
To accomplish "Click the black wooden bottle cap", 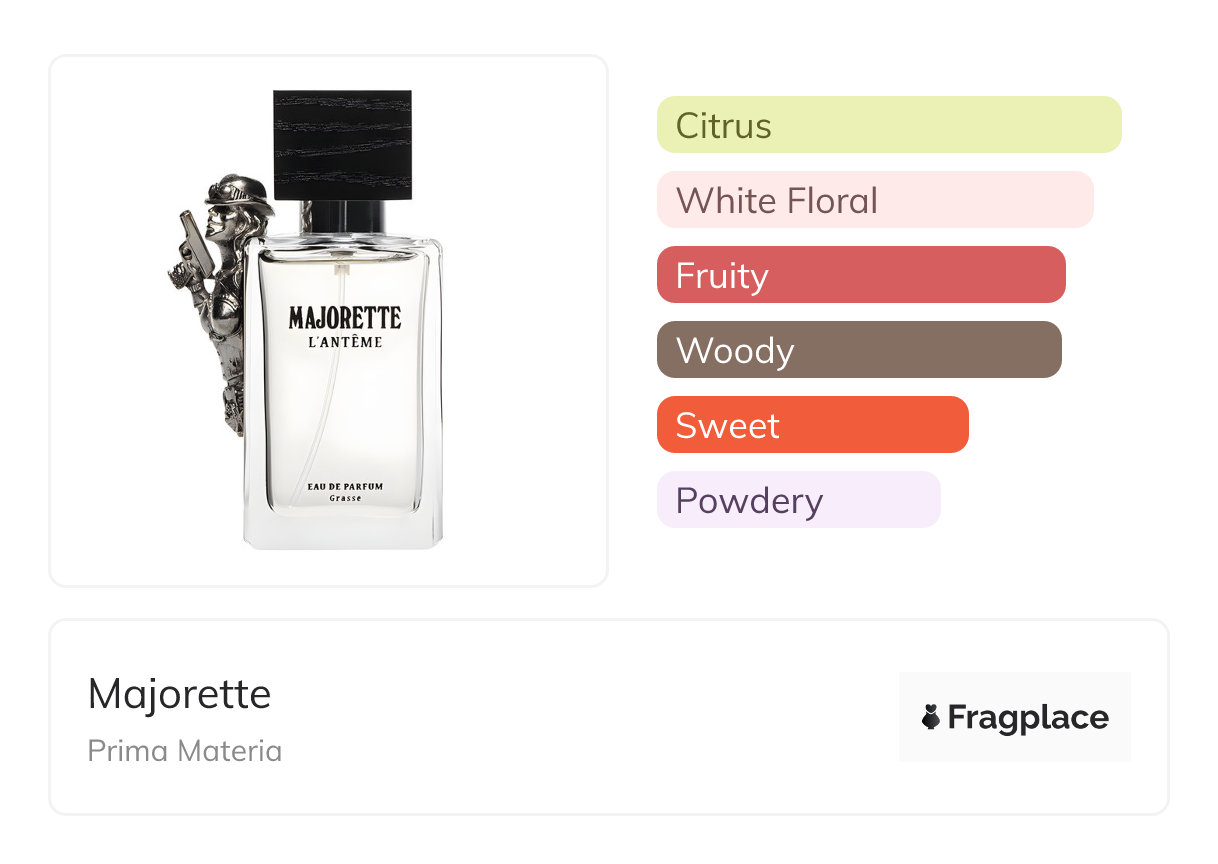I will 341,144.
